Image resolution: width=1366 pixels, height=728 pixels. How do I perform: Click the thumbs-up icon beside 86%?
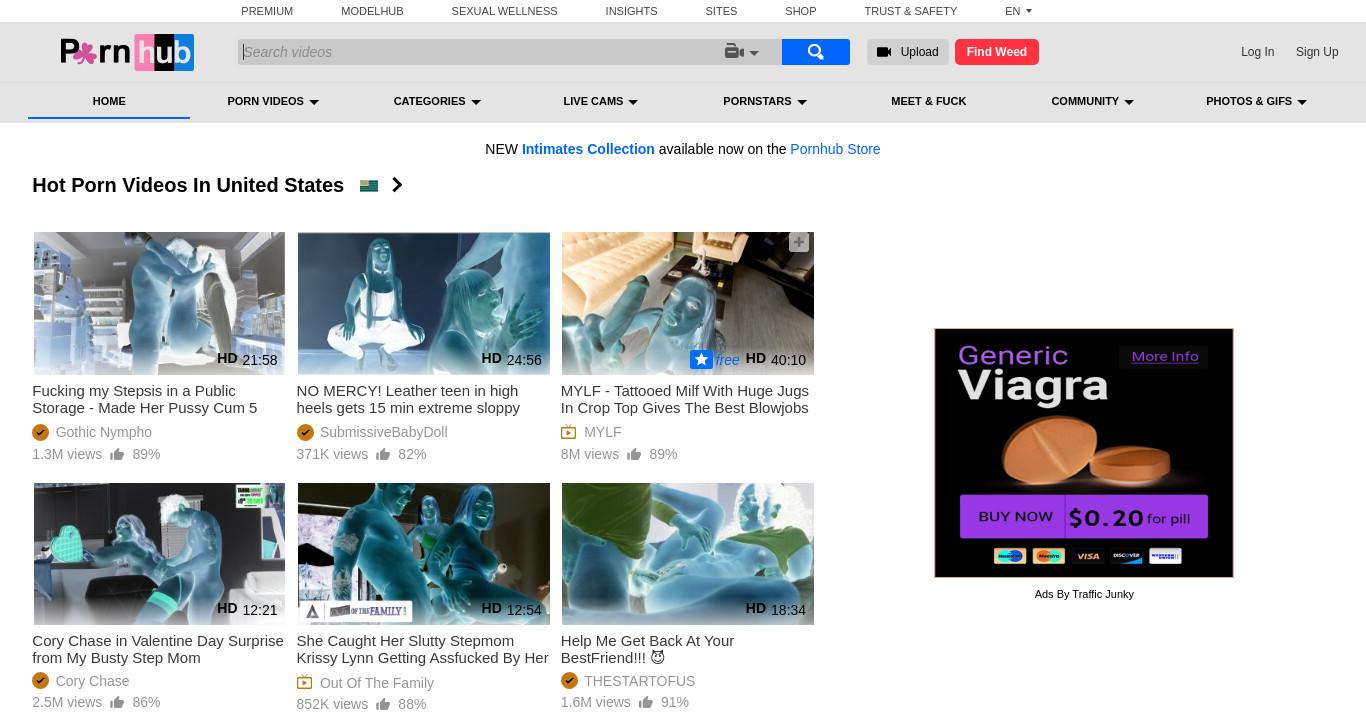coord(117,702)
